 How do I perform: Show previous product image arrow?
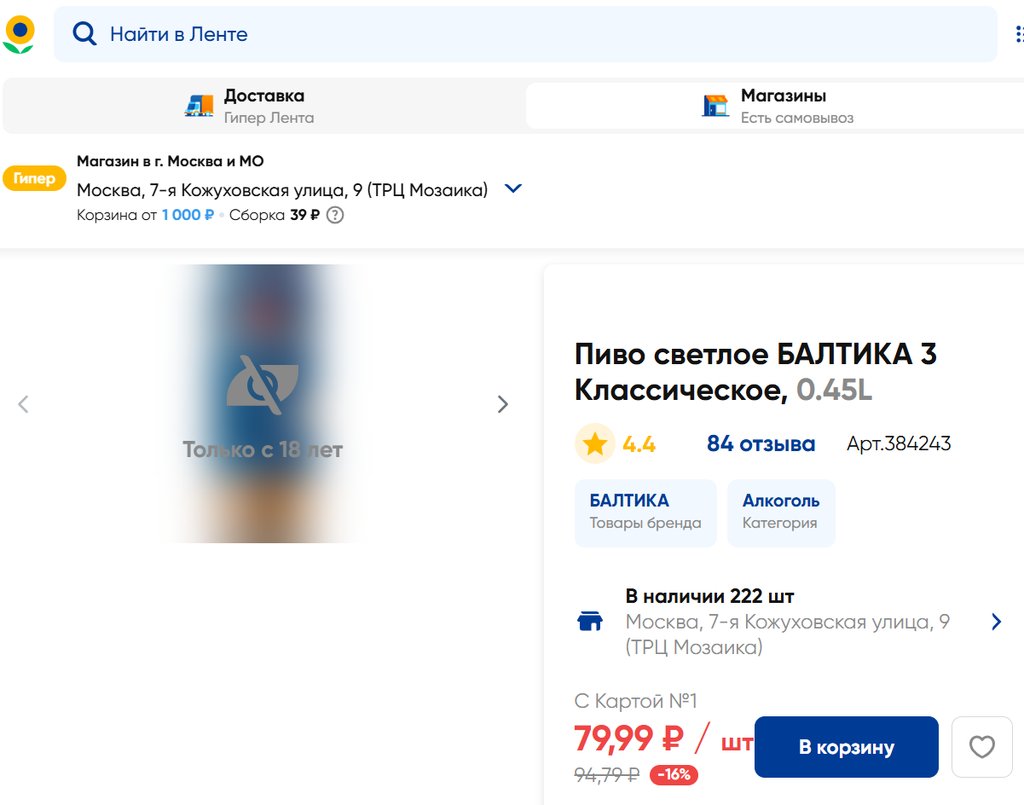pyautogui.click(x=24, y=404)
